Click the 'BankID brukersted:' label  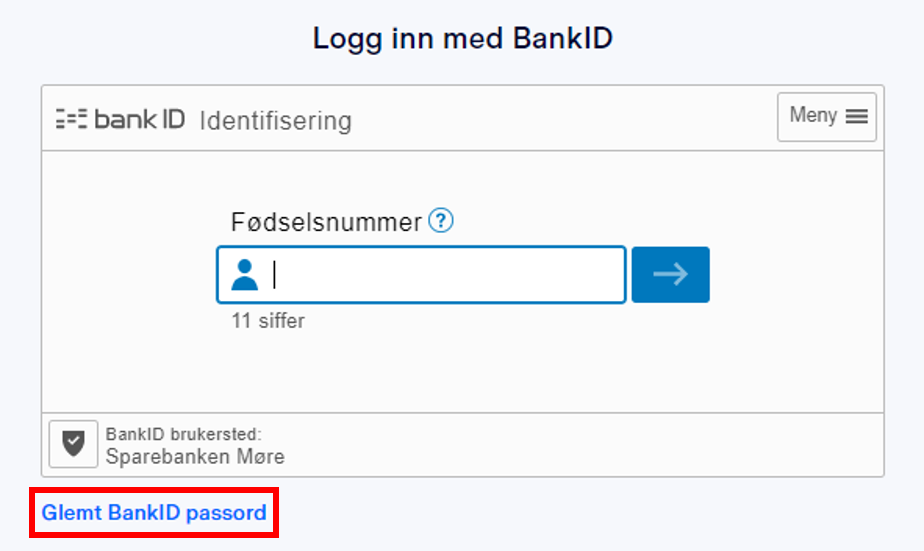point(183,434)
